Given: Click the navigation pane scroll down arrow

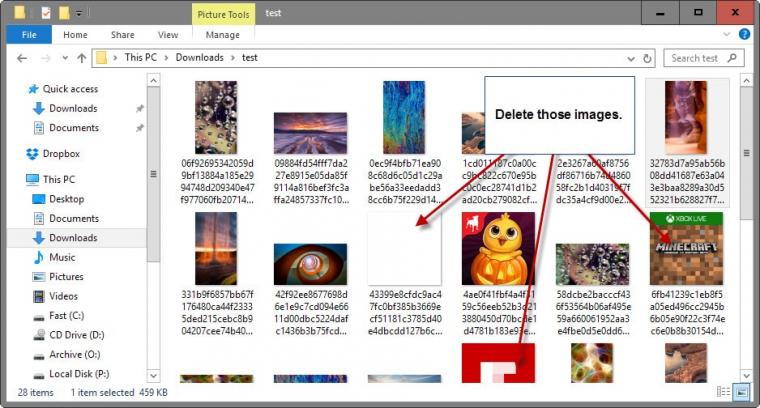Looking at the screenshot, I should tap(153, 376).
